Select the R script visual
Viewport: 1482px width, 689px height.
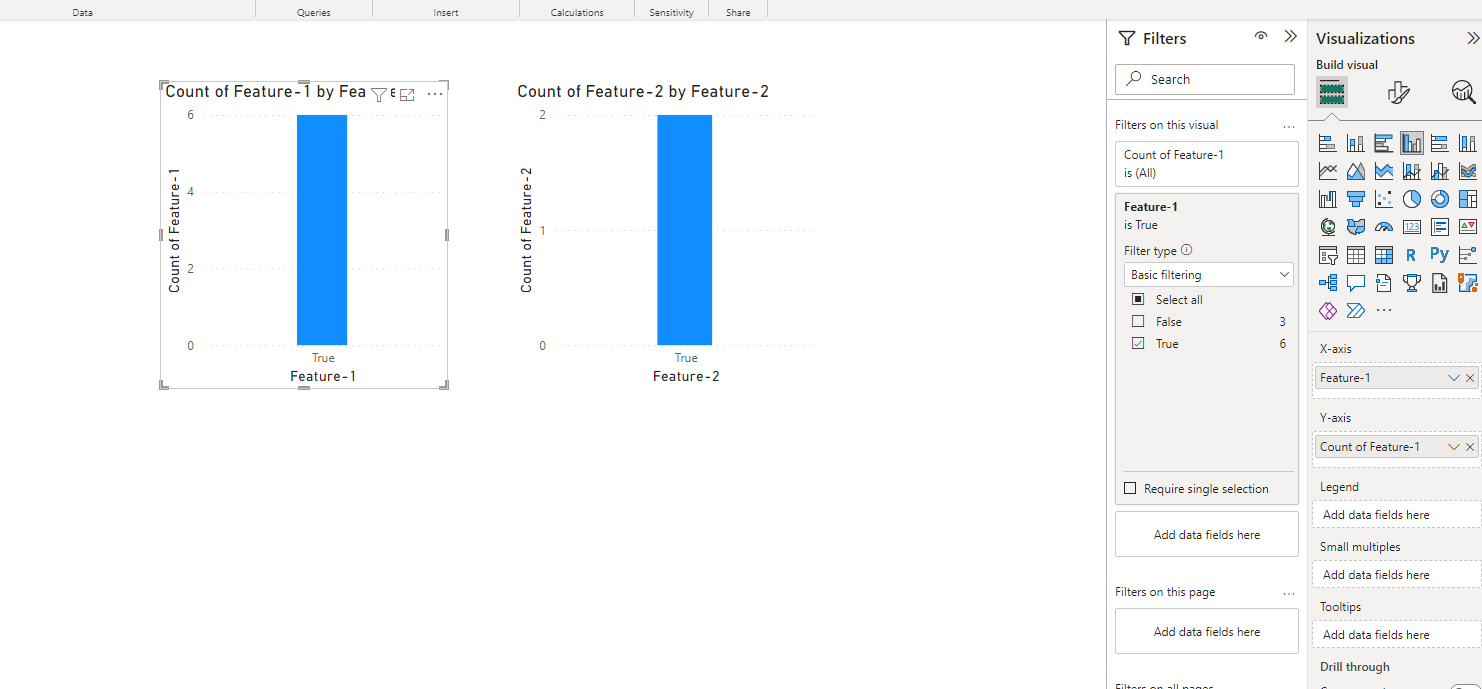(1412, 255)
